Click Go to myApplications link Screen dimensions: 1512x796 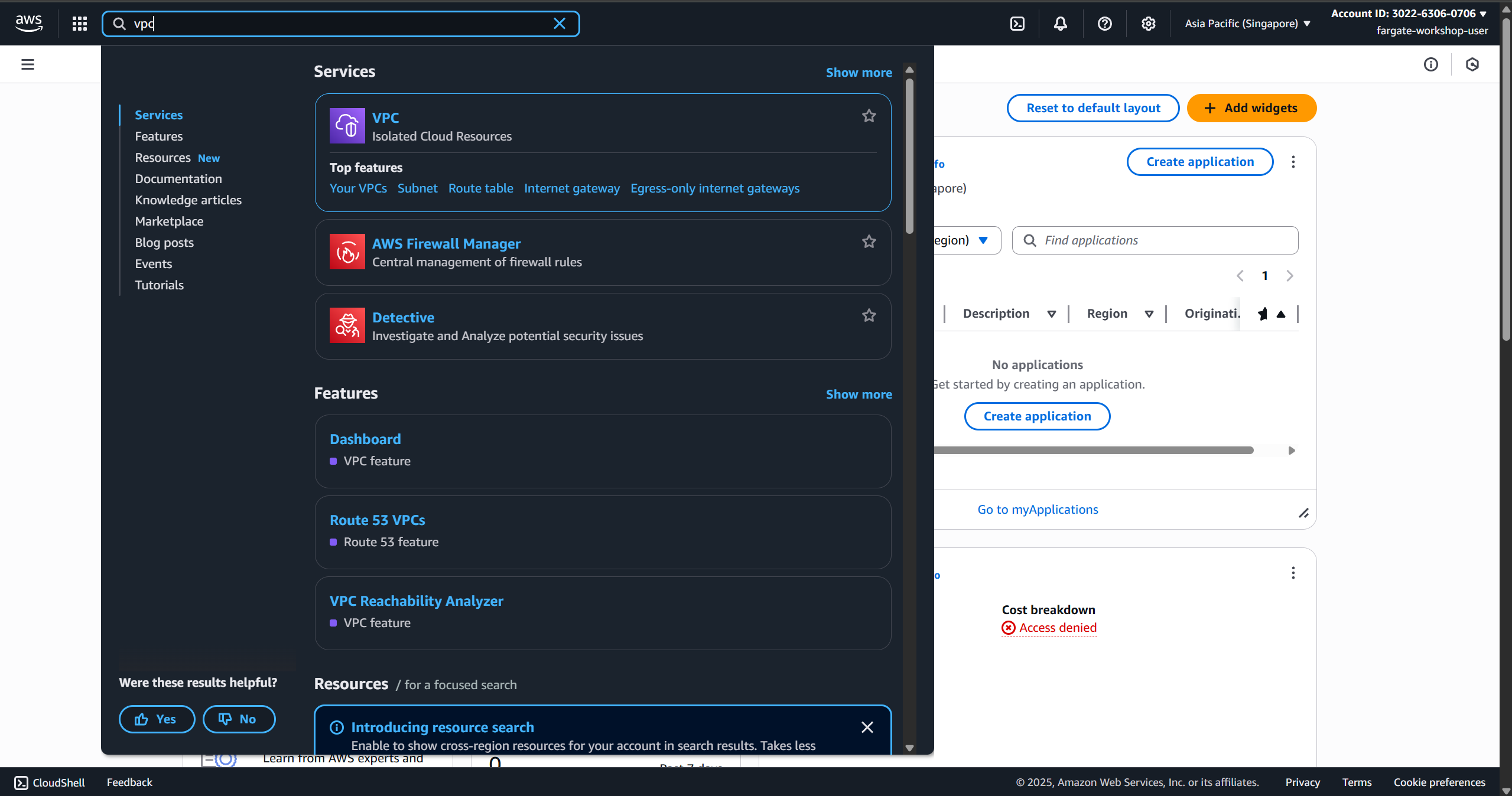point(1038,510)
